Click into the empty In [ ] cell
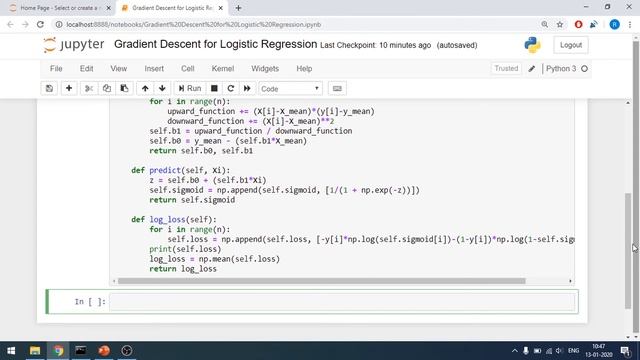 coord(342,302)
